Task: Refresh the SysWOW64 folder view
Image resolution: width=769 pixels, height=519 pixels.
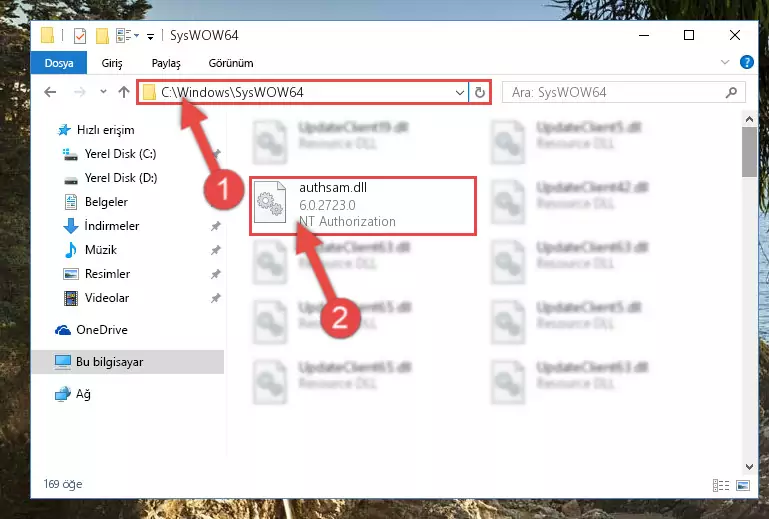Action: (x=480, y=92)
